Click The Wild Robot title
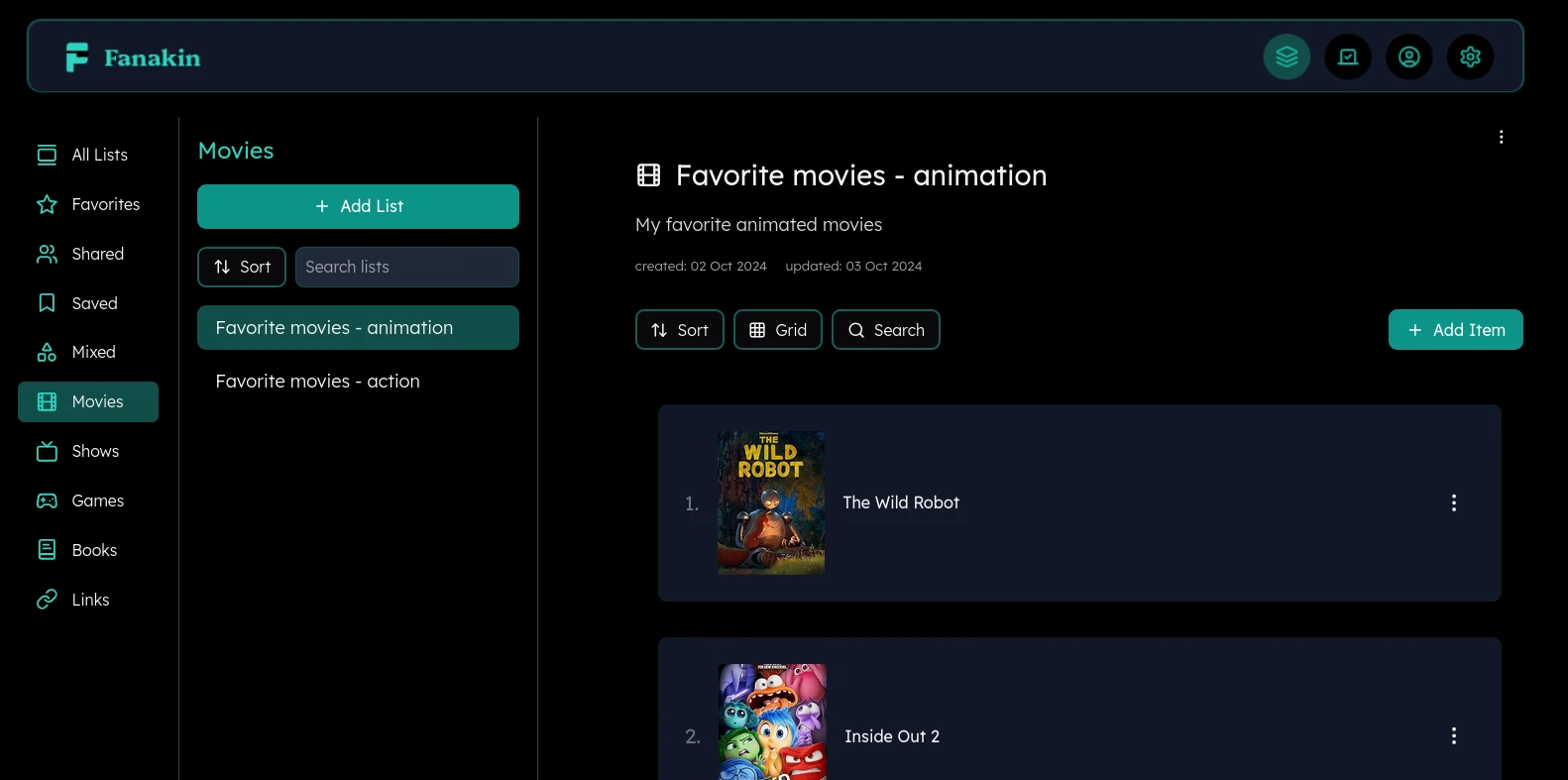This screenshot has width=1568, height=780. click(901, 502)
